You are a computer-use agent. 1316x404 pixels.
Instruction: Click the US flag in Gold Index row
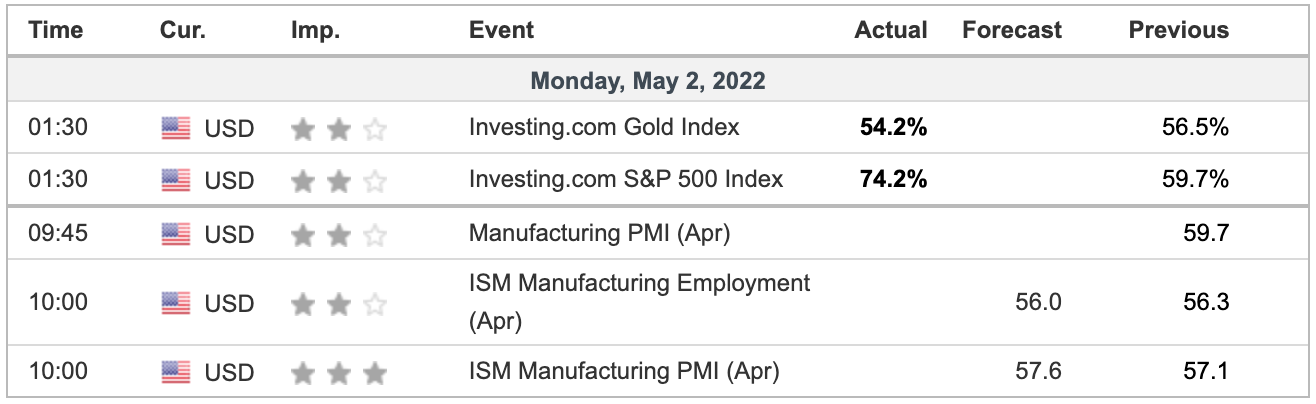(x=175, y=128)
